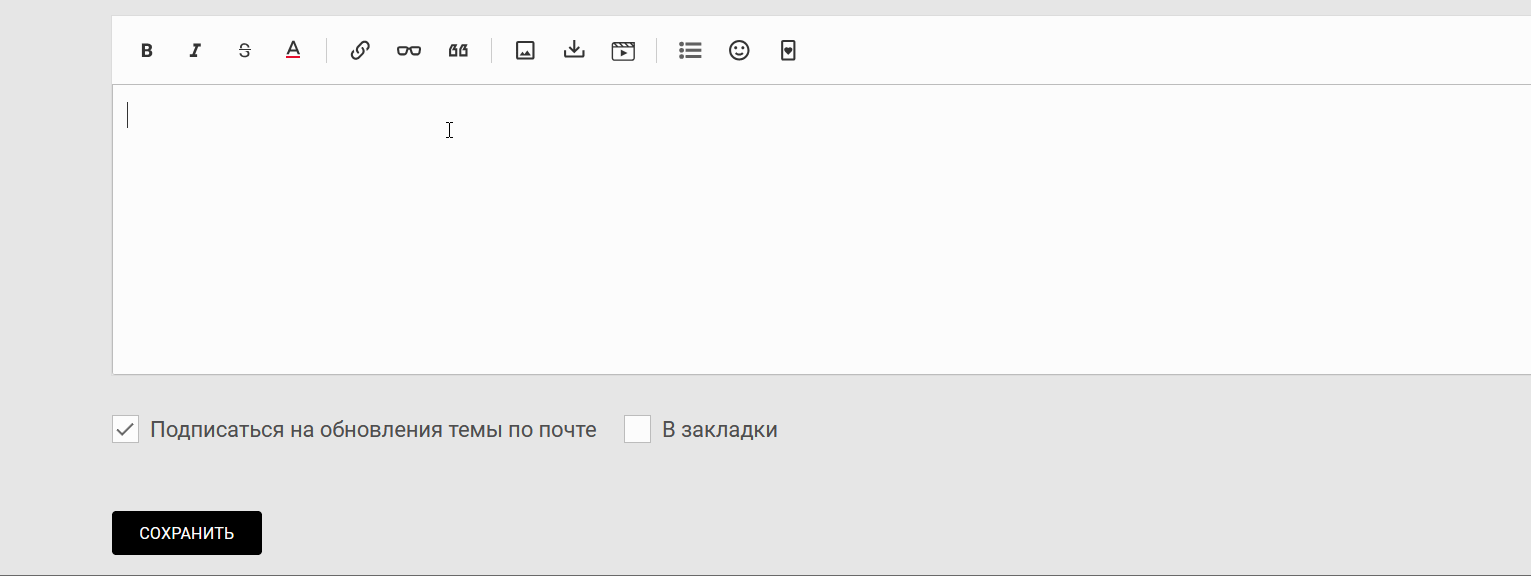Open the emoji smiley picker
The width and height of the screenshot is (1531, 576).
click(x=739, y=50)
